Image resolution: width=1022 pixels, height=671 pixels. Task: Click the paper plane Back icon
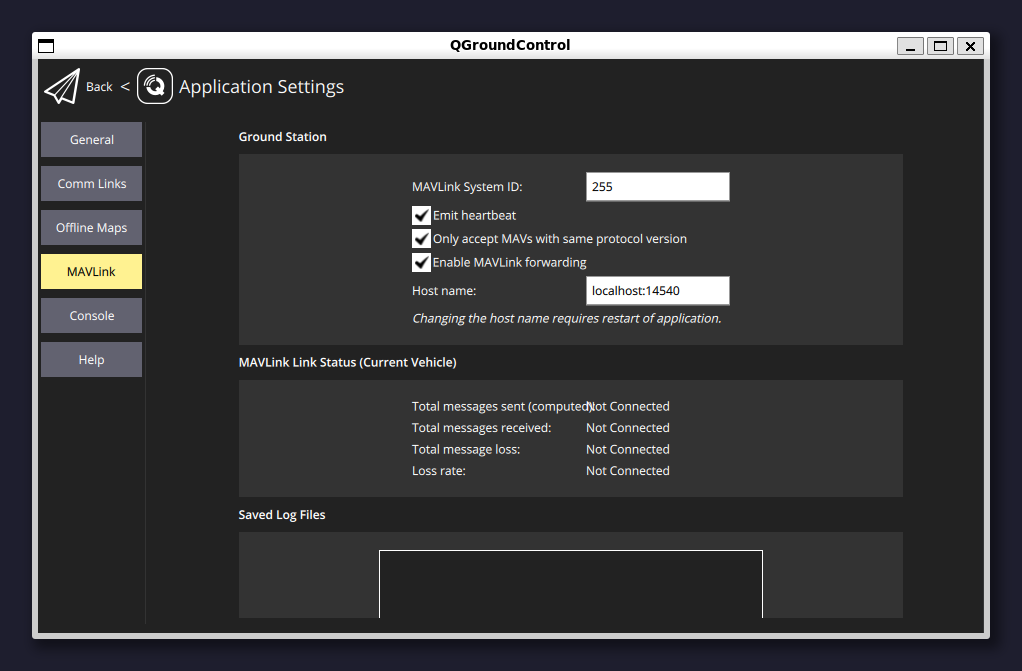(x=62, y=86)
